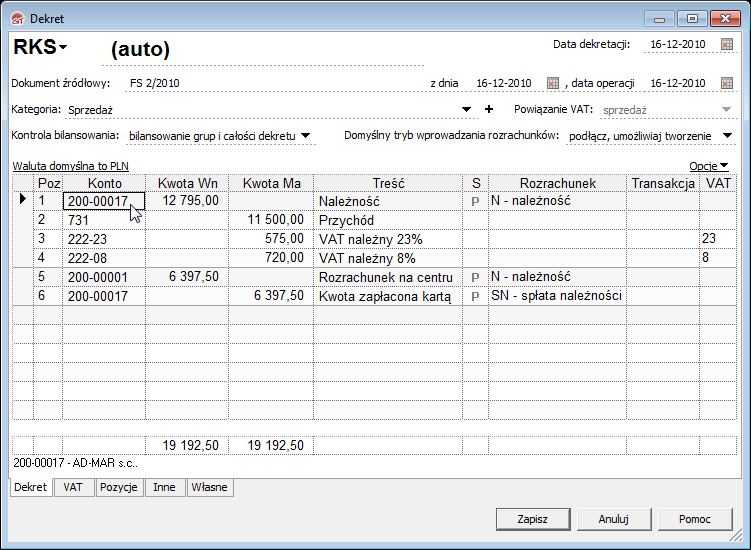The height and width of the screenshot is (550, 751).
Task: Click P marker in Należność row
Action: pos(476,201)
